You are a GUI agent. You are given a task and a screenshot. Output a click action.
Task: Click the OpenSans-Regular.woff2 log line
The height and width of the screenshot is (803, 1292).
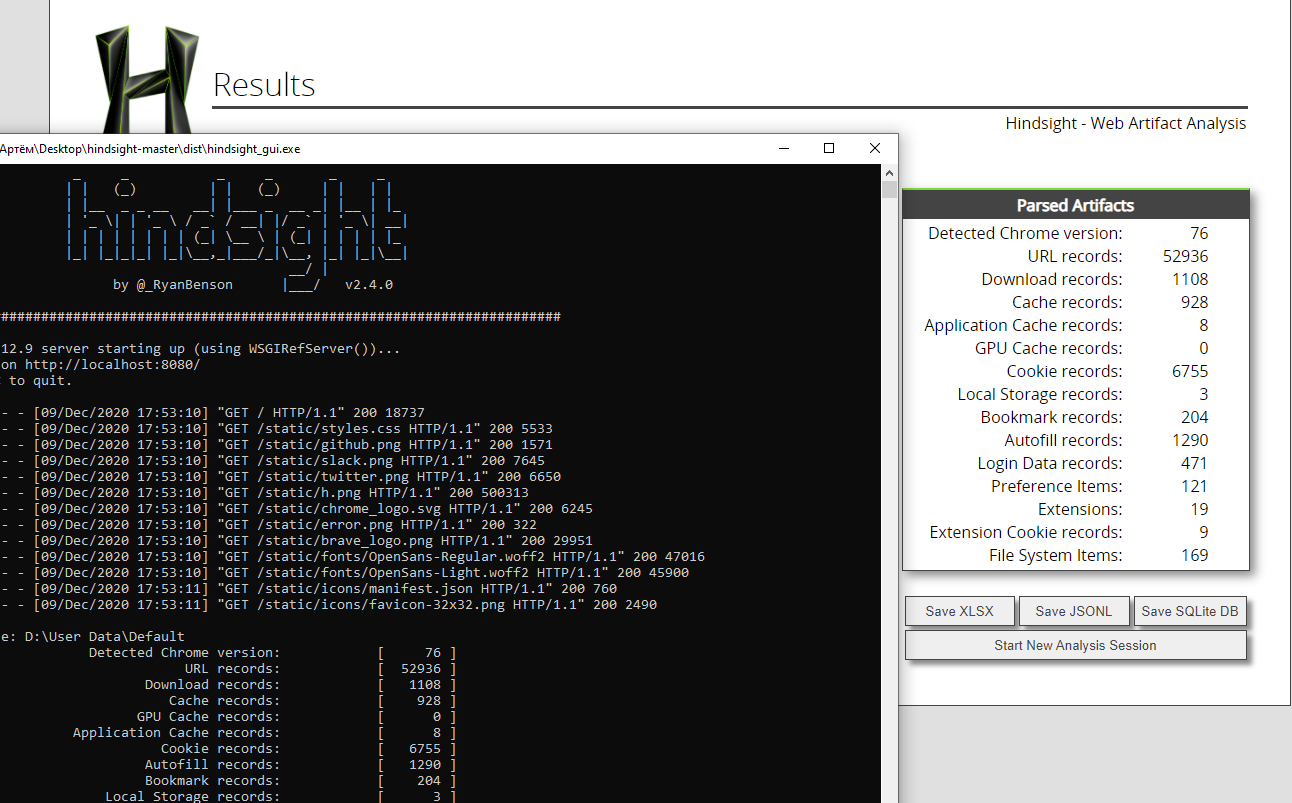[x=352, y=556]
